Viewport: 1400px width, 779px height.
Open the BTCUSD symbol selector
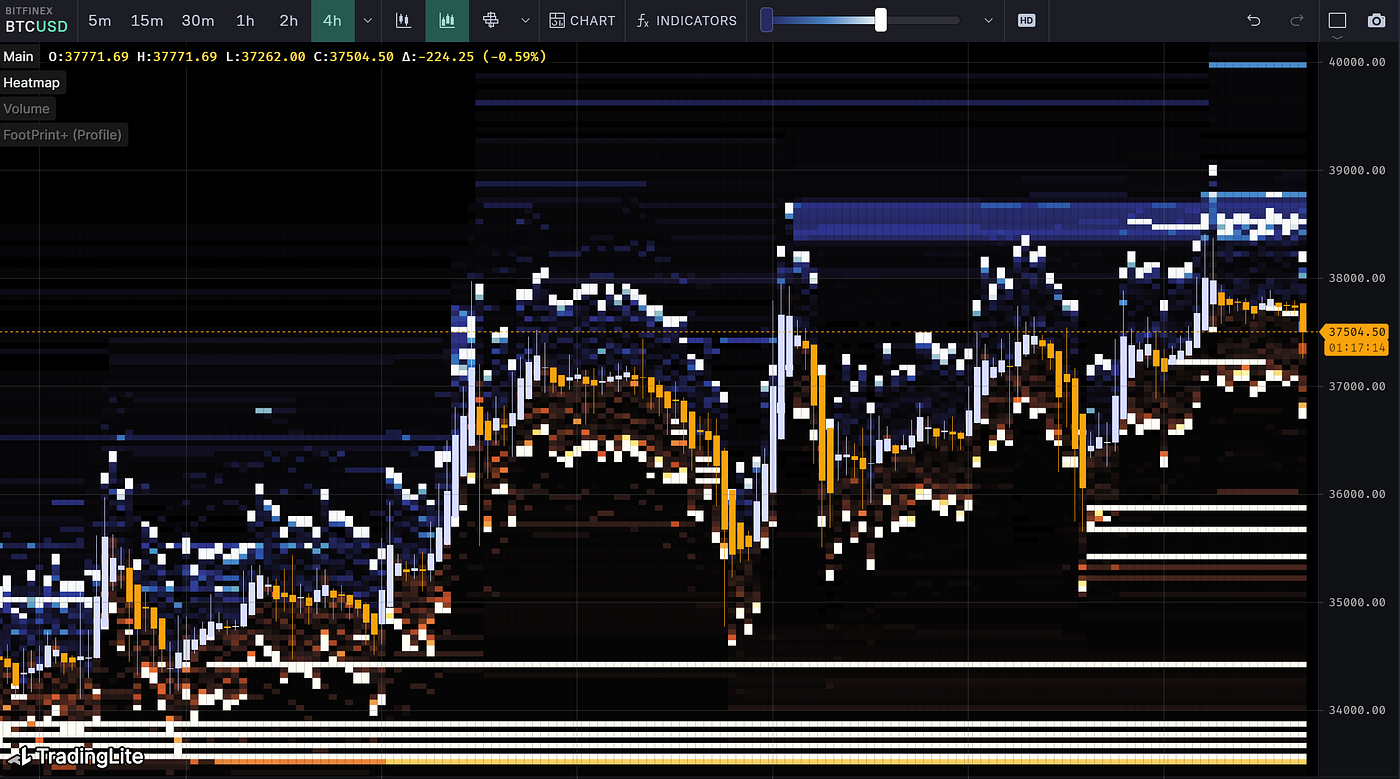click(37, 20)
